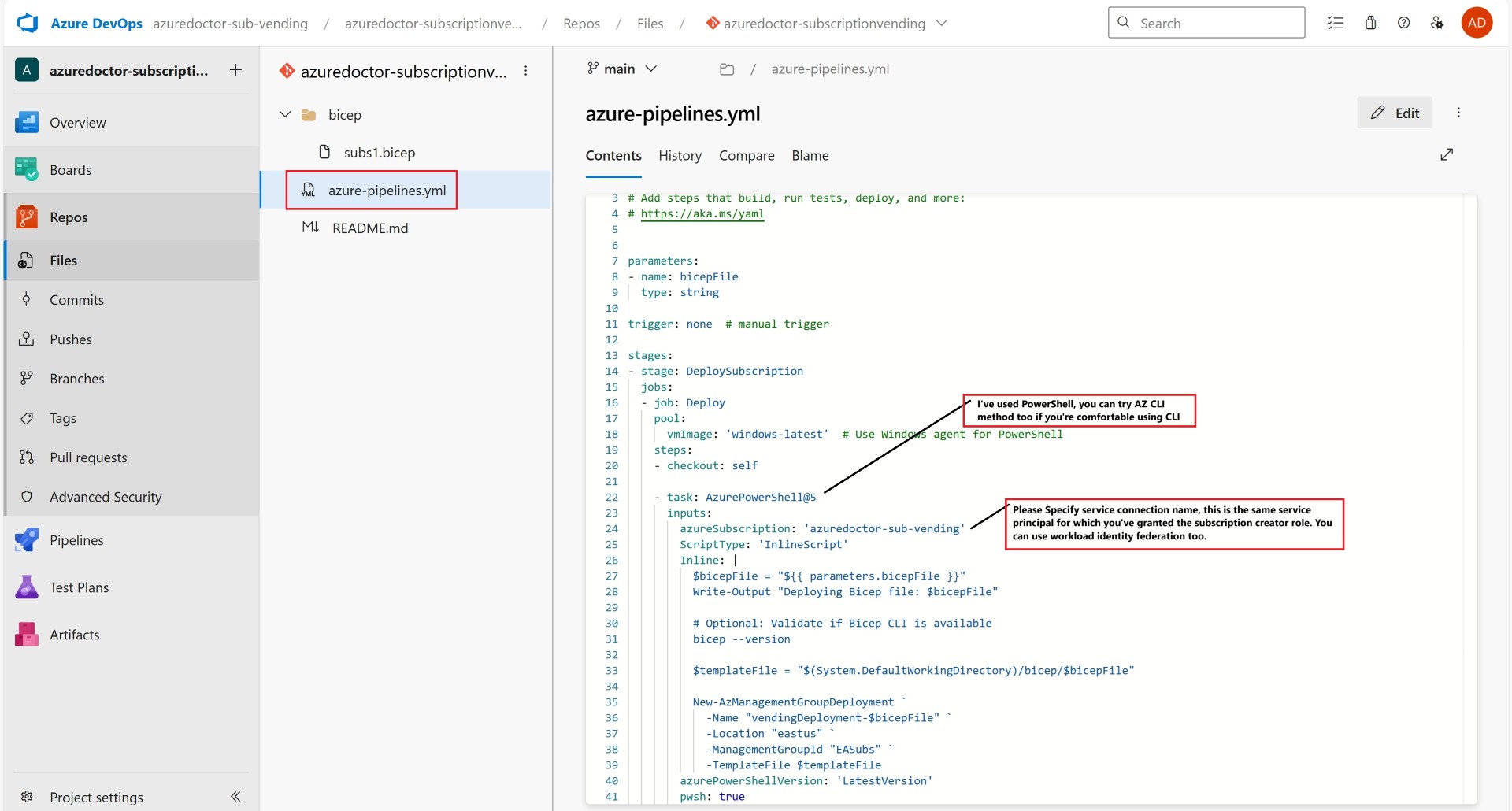This screenshot has height=811, width=1512.
Task: Open the AD user avatar menu
Action: coord(1477,23)
